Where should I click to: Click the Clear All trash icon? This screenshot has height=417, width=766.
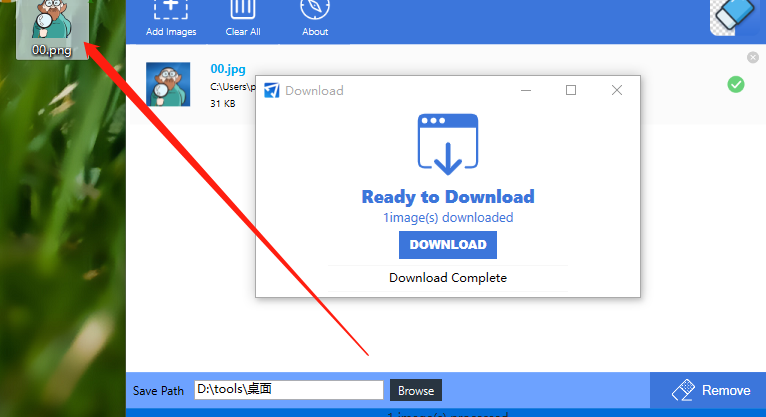[x=242, y=10]
